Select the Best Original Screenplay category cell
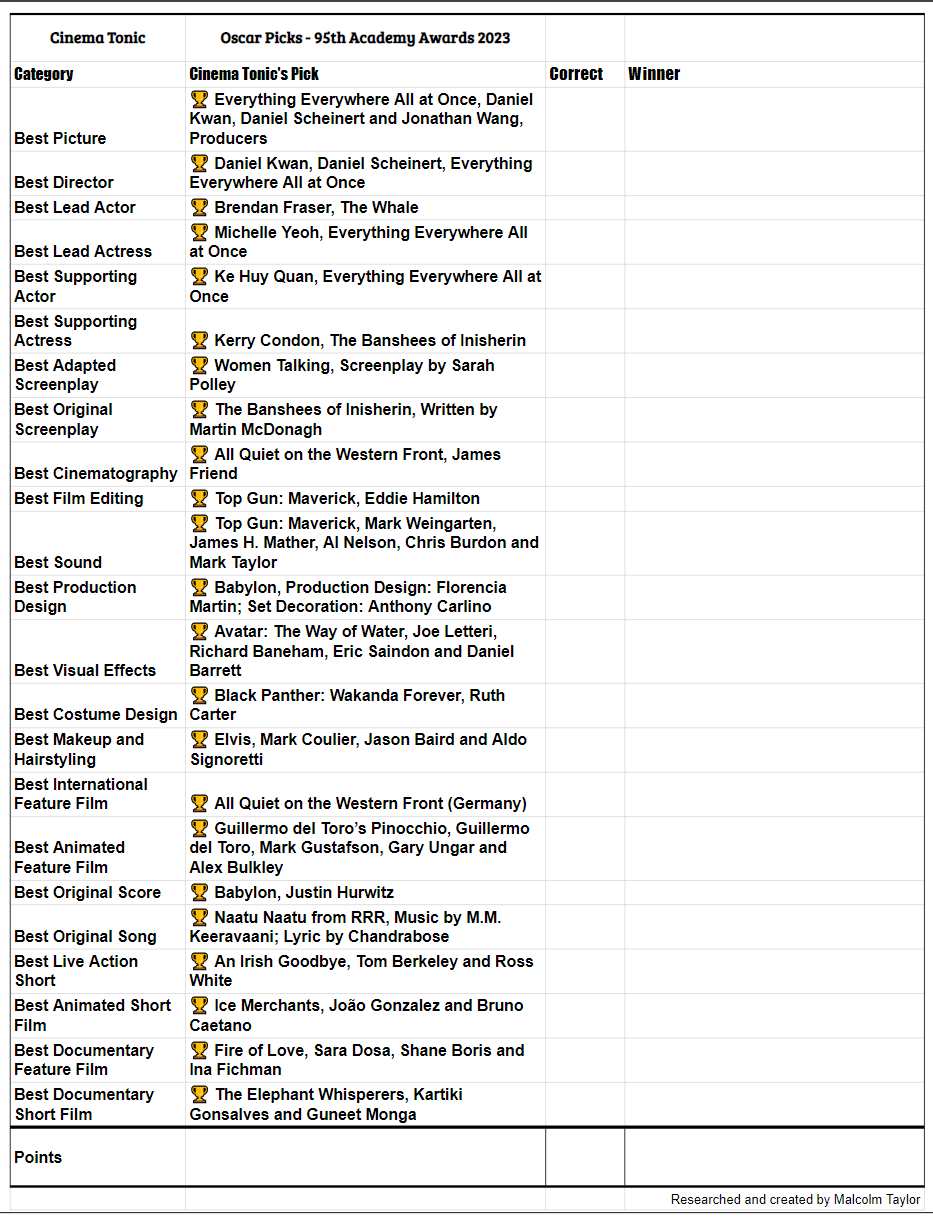The width and height of the screenshot is (933, 1222). (98, 419)
